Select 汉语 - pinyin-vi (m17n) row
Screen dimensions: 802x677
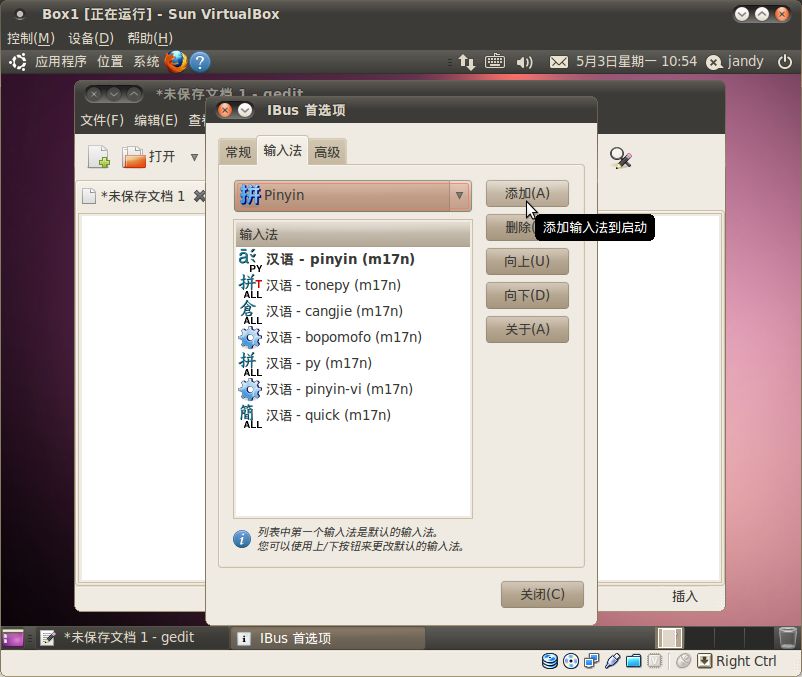coord(353,390)
